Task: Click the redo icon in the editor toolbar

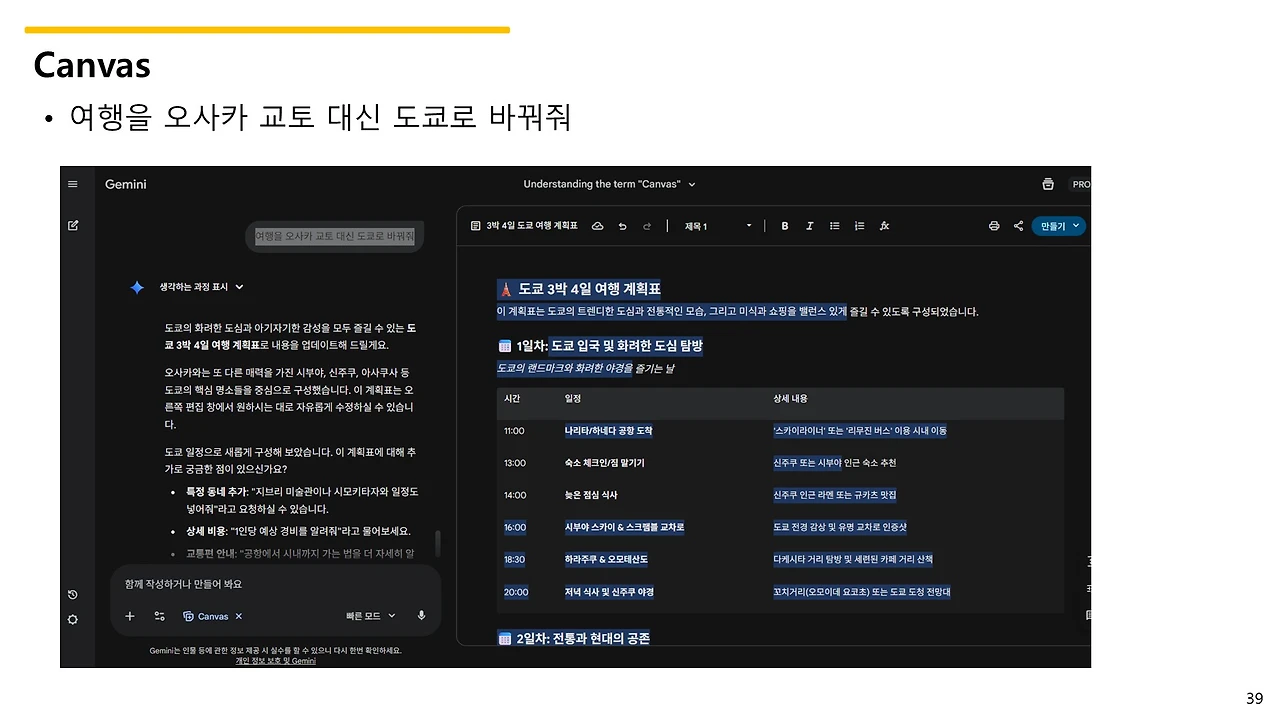Action: tap(646, 225)
